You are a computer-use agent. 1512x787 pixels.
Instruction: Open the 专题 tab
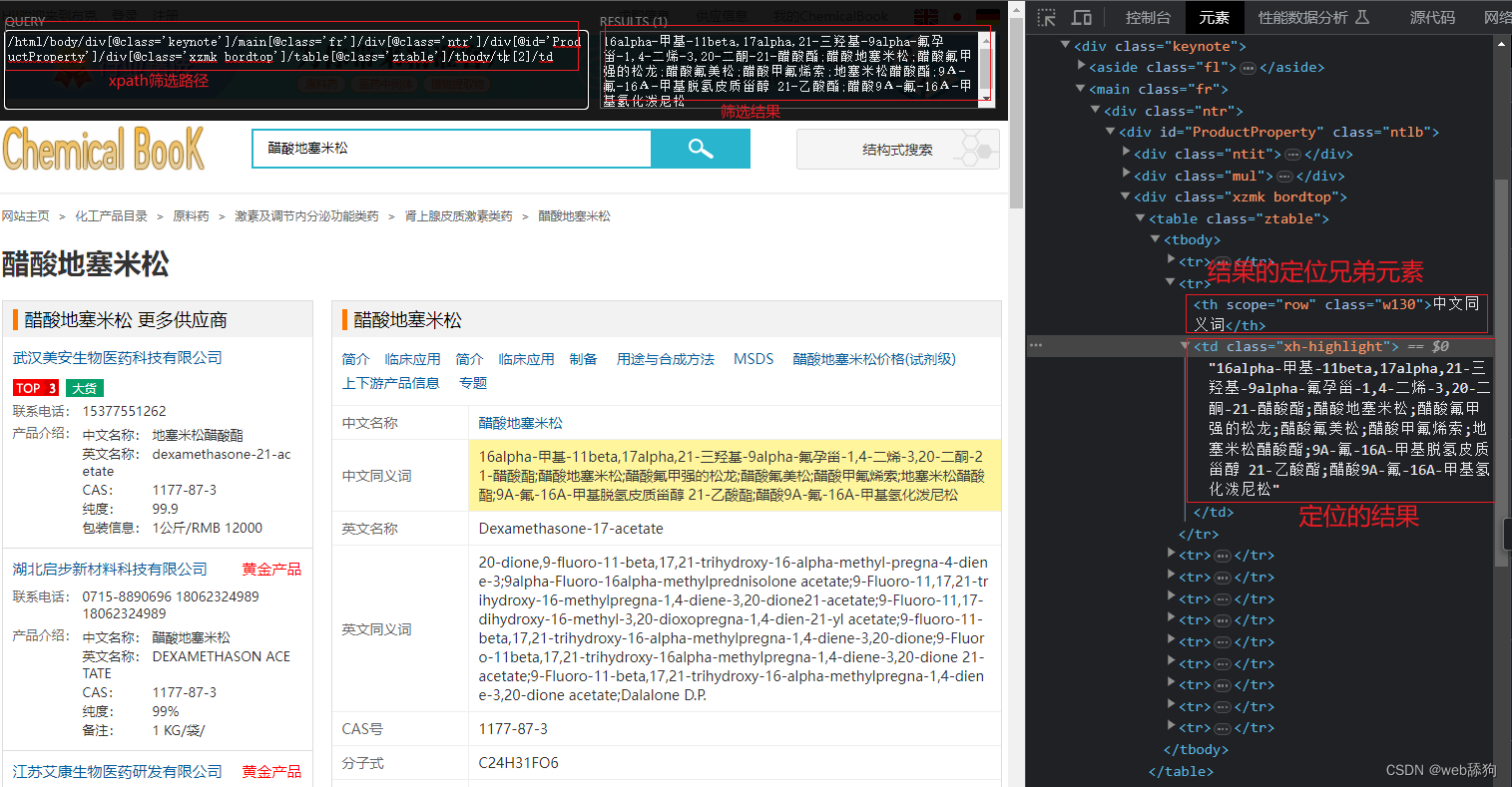pos(473,383)
